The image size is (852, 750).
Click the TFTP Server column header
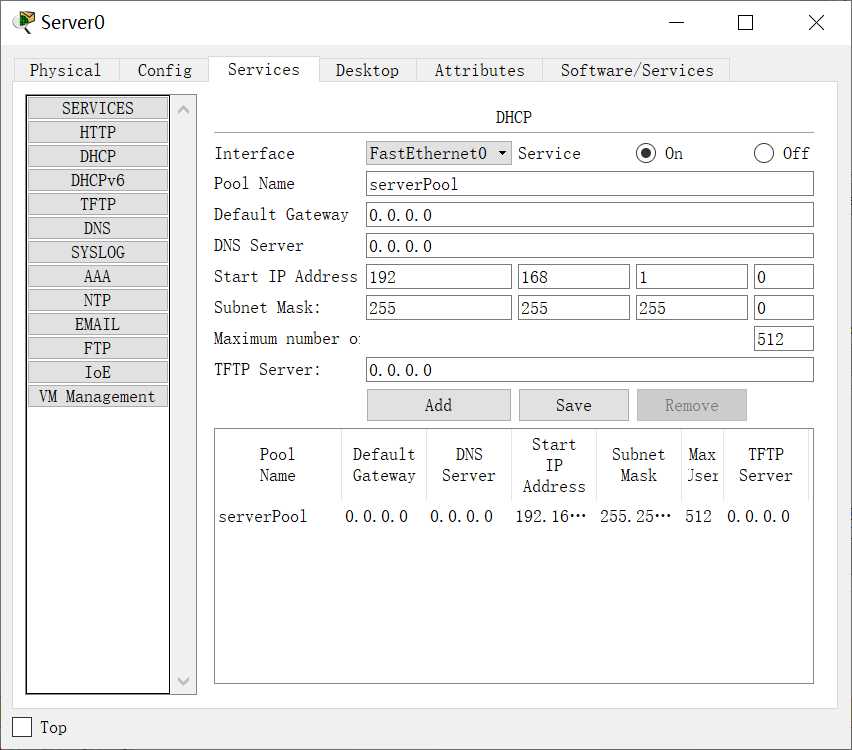tap(766, 465)
